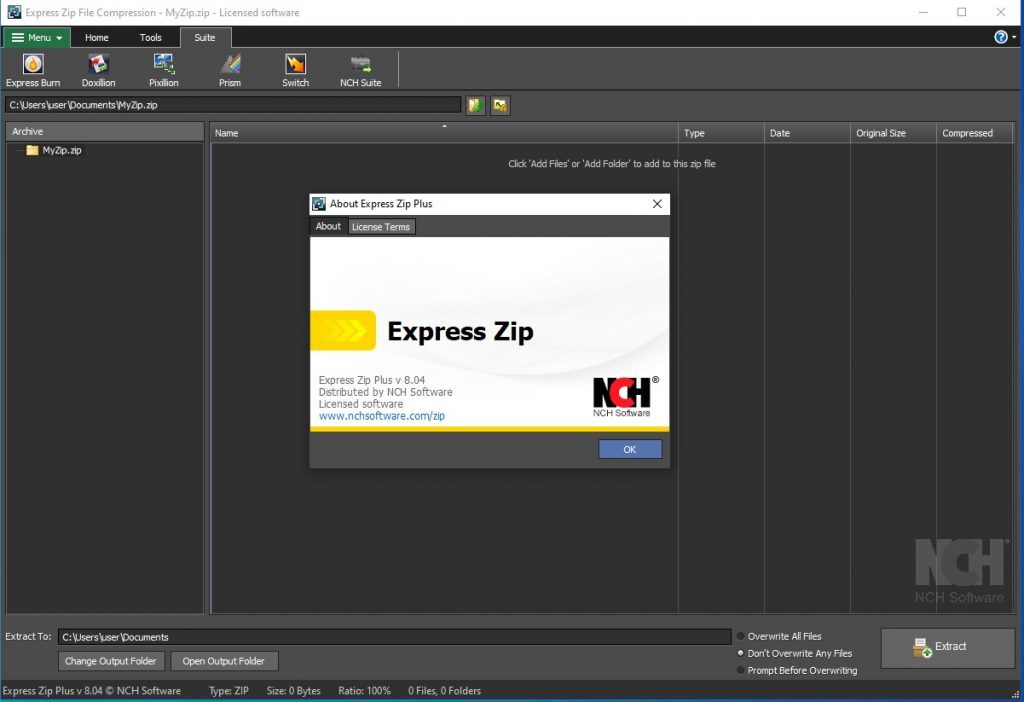Launch Prism video converter
The width and height of the screenshot is (1024, 702).
coord(230,70)
